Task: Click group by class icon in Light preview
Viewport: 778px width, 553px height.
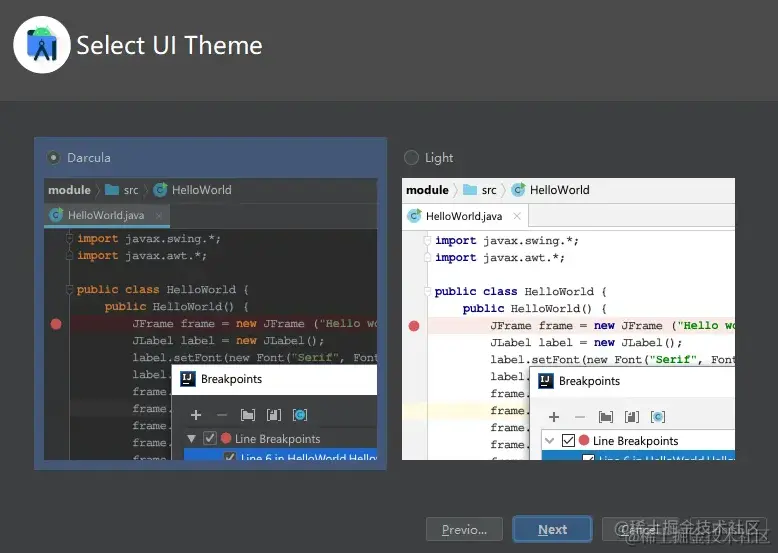Action: tap(658, 417)
